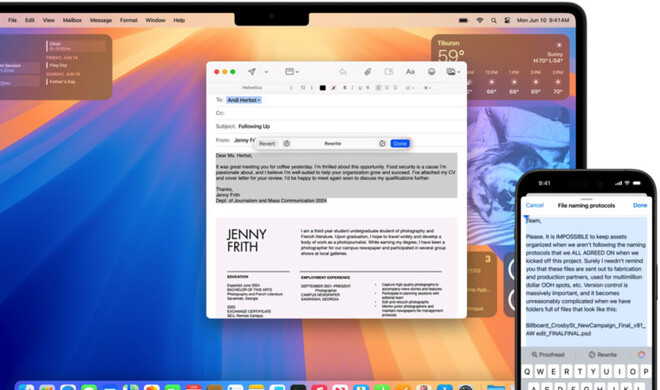Open the Message menu
The height and width of the screenshot is (390, 660).
[101, 20]
